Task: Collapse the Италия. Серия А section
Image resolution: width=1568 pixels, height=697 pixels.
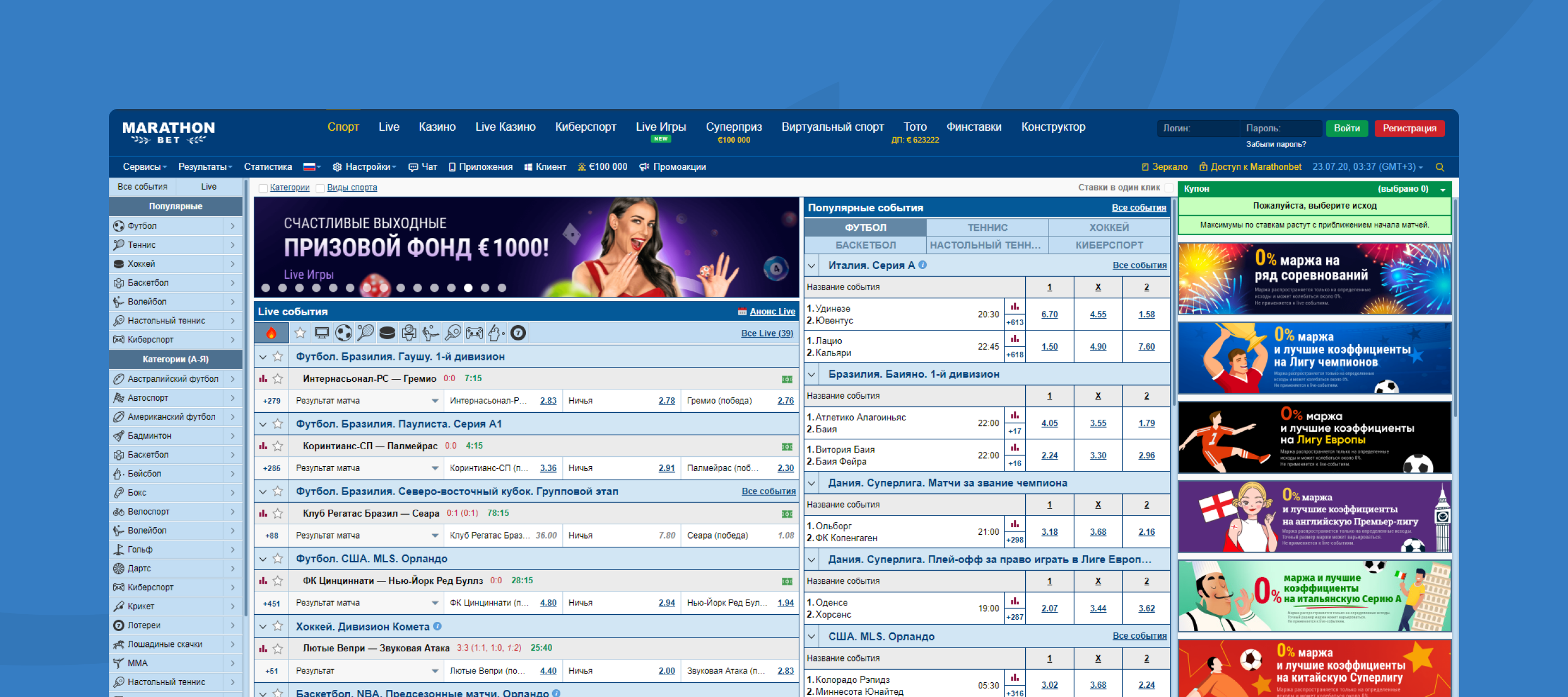Action: 811,266
